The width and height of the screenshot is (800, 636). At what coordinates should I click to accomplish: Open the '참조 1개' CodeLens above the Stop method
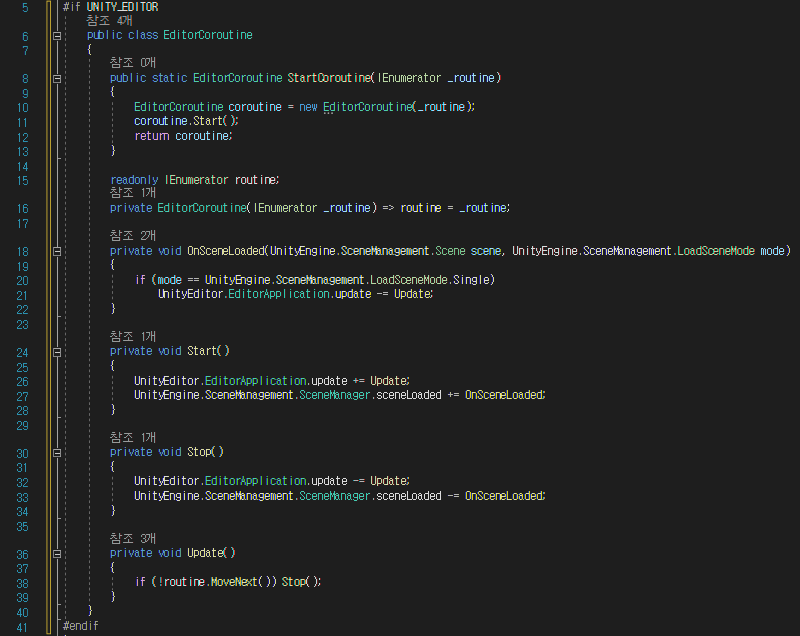point(133,438)
